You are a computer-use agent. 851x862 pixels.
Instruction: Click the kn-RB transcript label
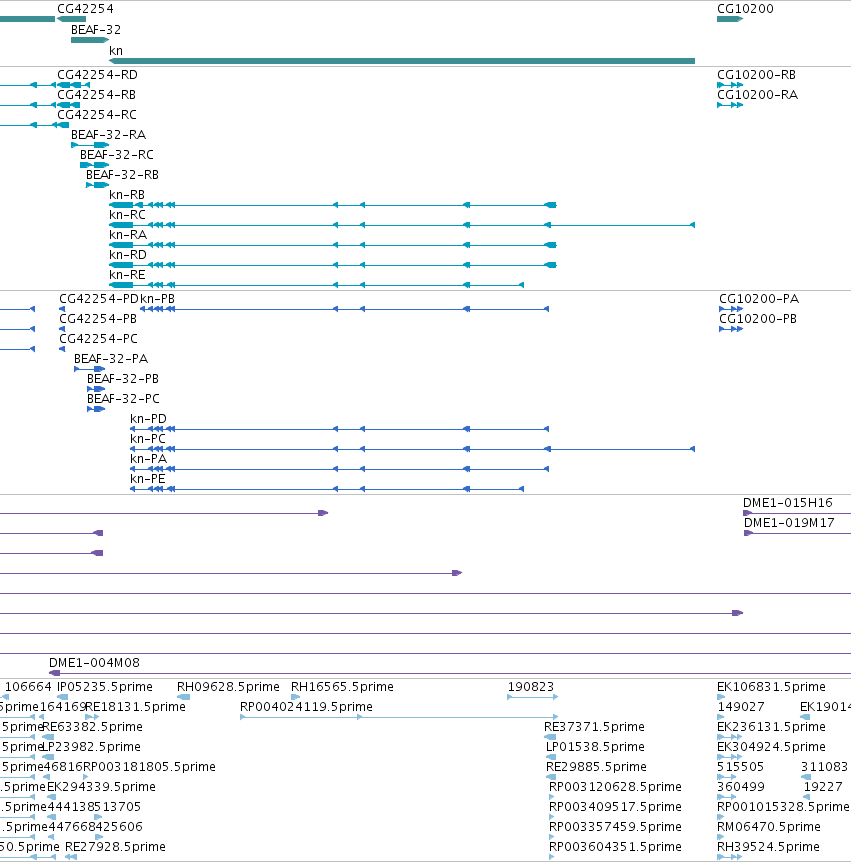pos(127,195)
